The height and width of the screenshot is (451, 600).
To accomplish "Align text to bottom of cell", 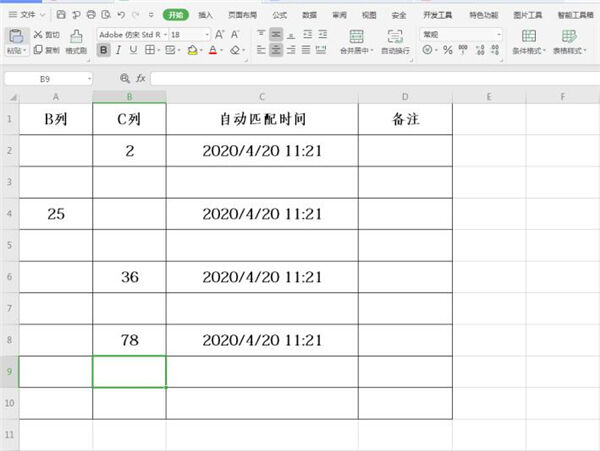I will click(291, 35).
